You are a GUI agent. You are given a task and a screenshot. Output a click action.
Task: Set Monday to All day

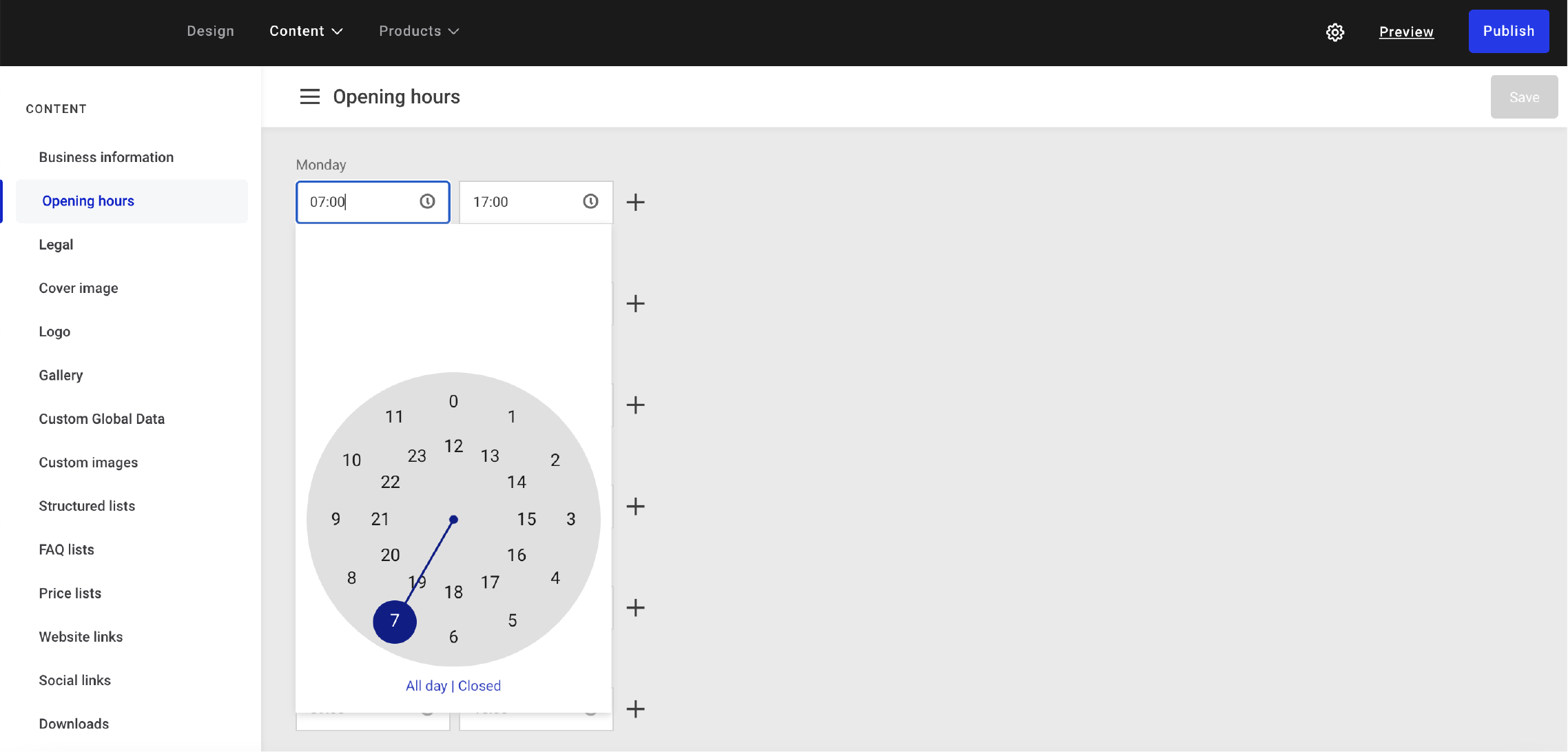point(426,686)
